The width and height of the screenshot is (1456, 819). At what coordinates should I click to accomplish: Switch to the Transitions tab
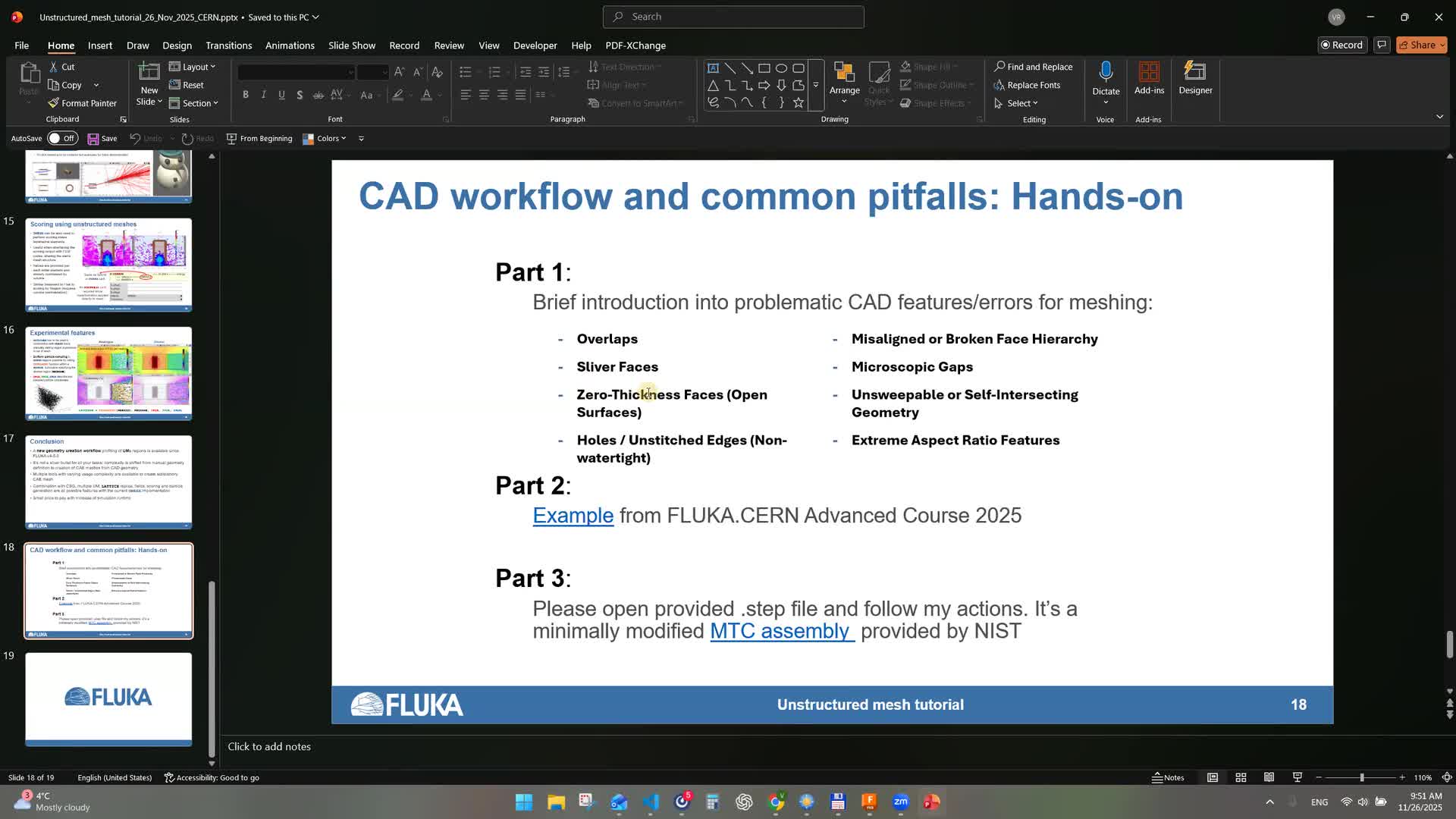point(228,45)
